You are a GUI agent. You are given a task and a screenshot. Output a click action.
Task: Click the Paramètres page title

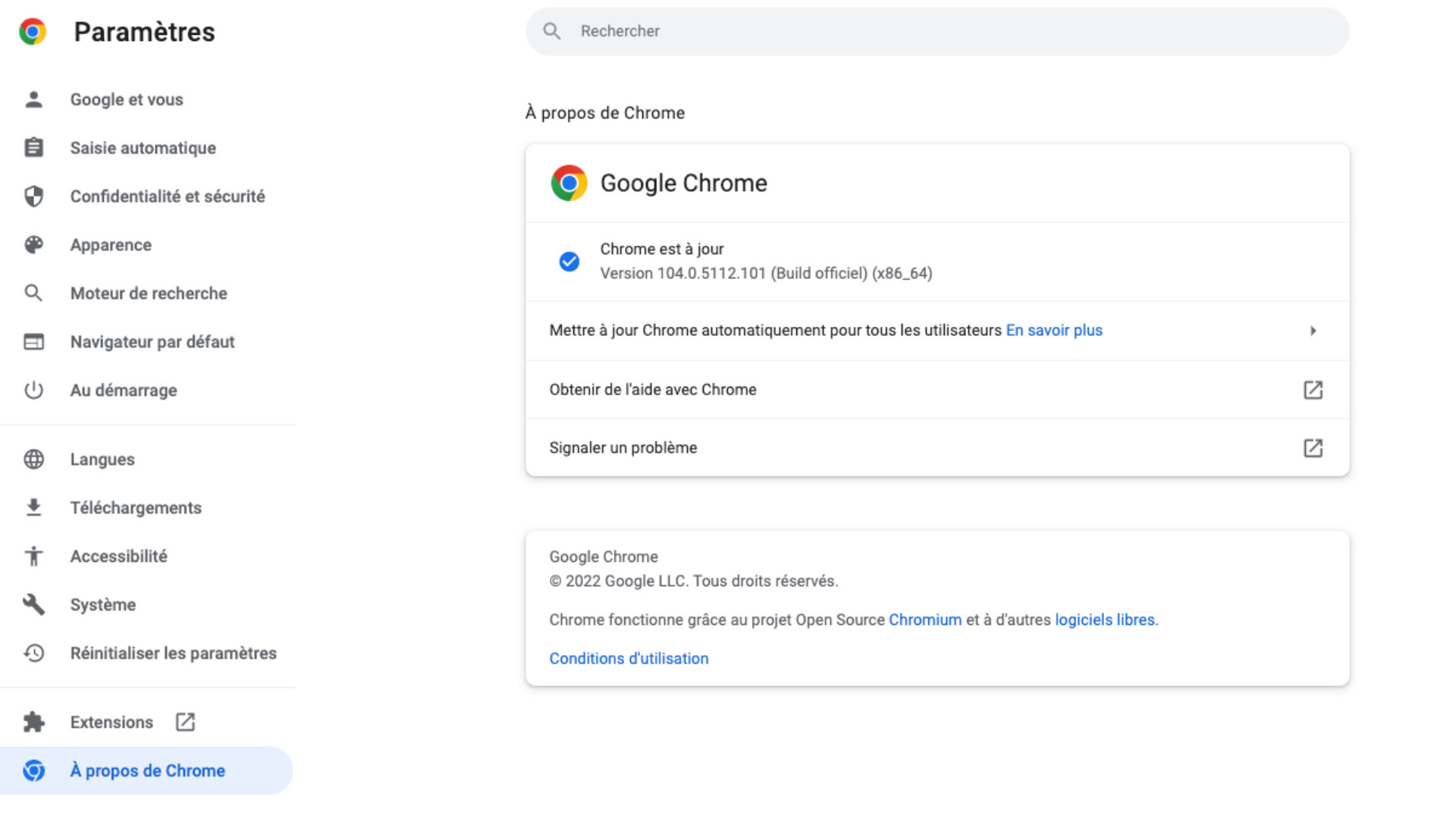145,32
